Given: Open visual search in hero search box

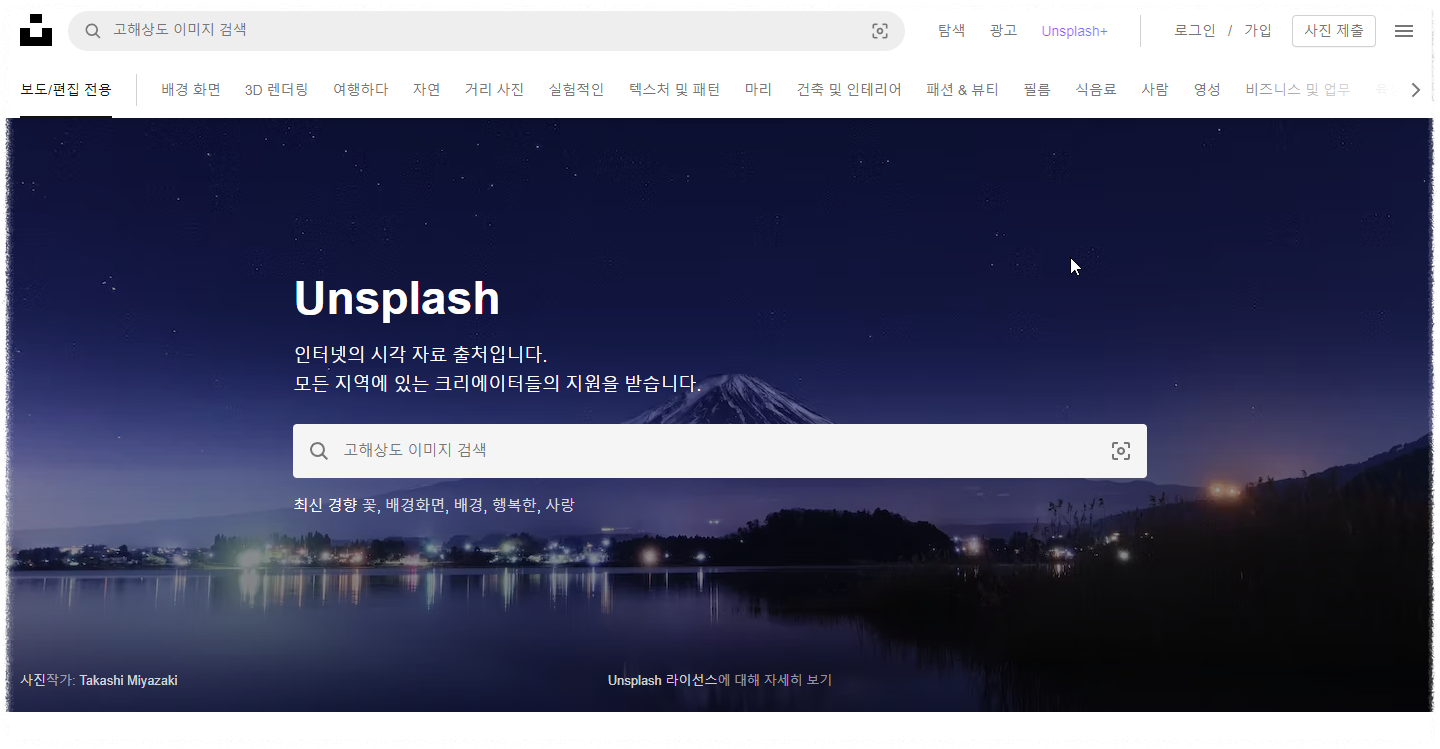Looking at the screenshot, I should [1121, 451].
